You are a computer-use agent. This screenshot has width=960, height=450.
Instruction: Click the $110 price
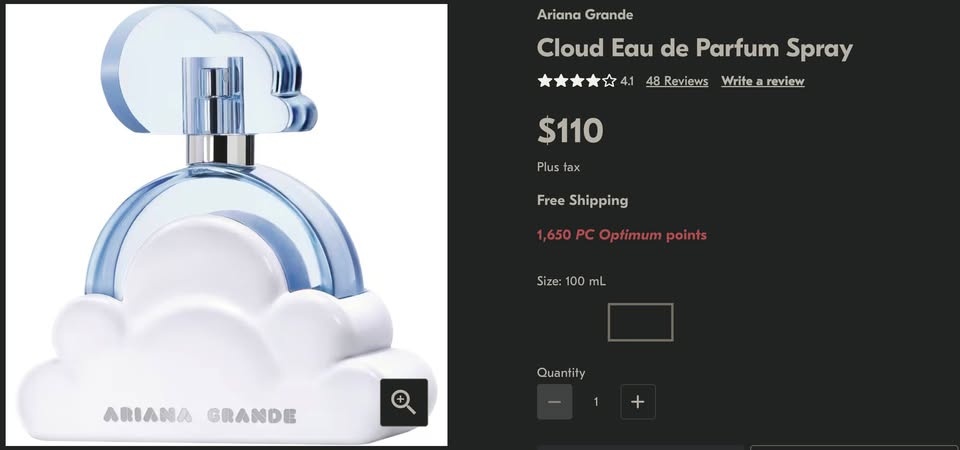coord(570,130)
